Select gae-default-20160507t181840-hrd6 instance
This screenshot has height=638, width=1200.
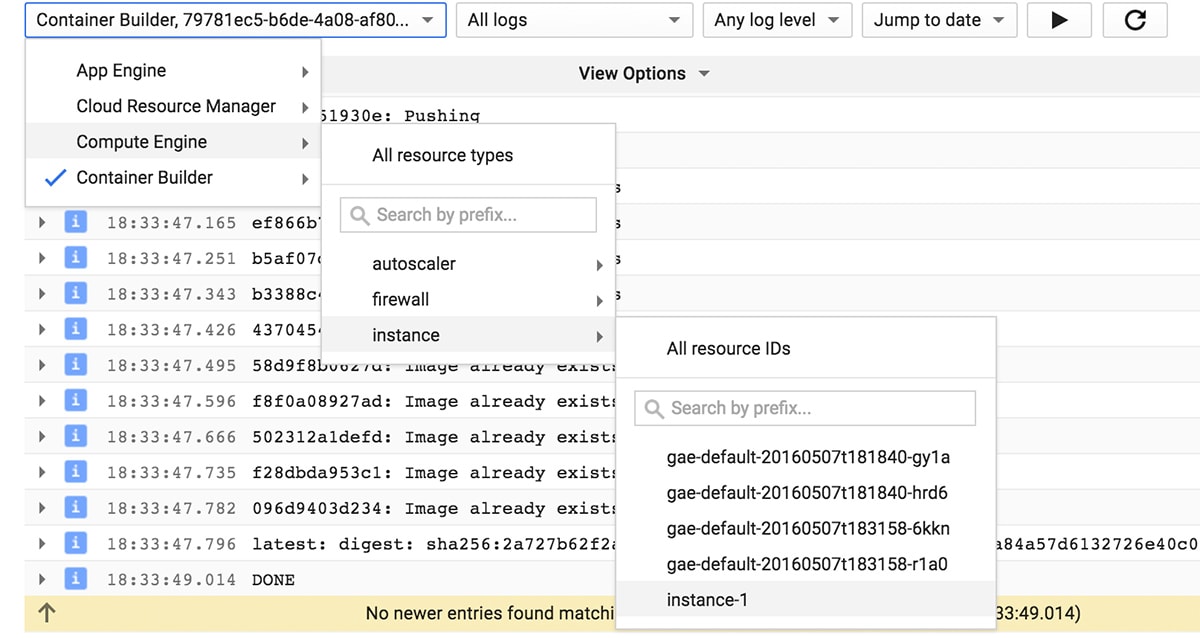(806, 493)
